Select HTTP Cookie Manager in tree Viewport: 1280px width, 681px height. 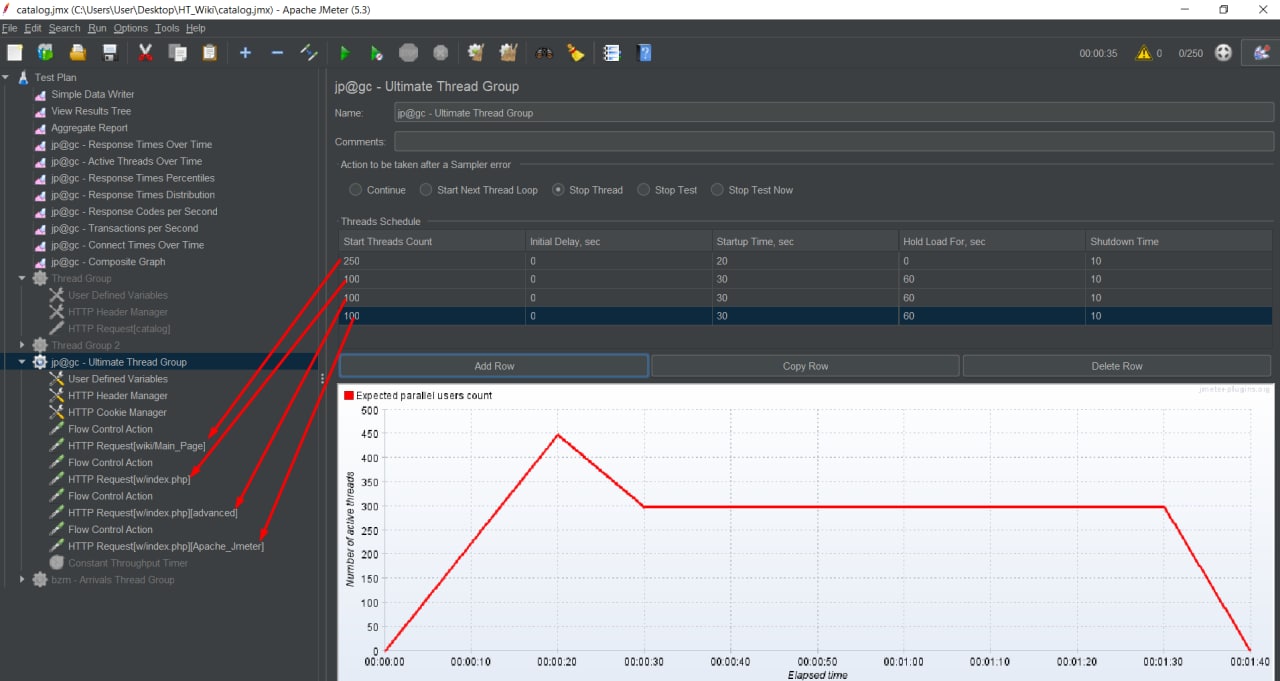click(117, 412)
